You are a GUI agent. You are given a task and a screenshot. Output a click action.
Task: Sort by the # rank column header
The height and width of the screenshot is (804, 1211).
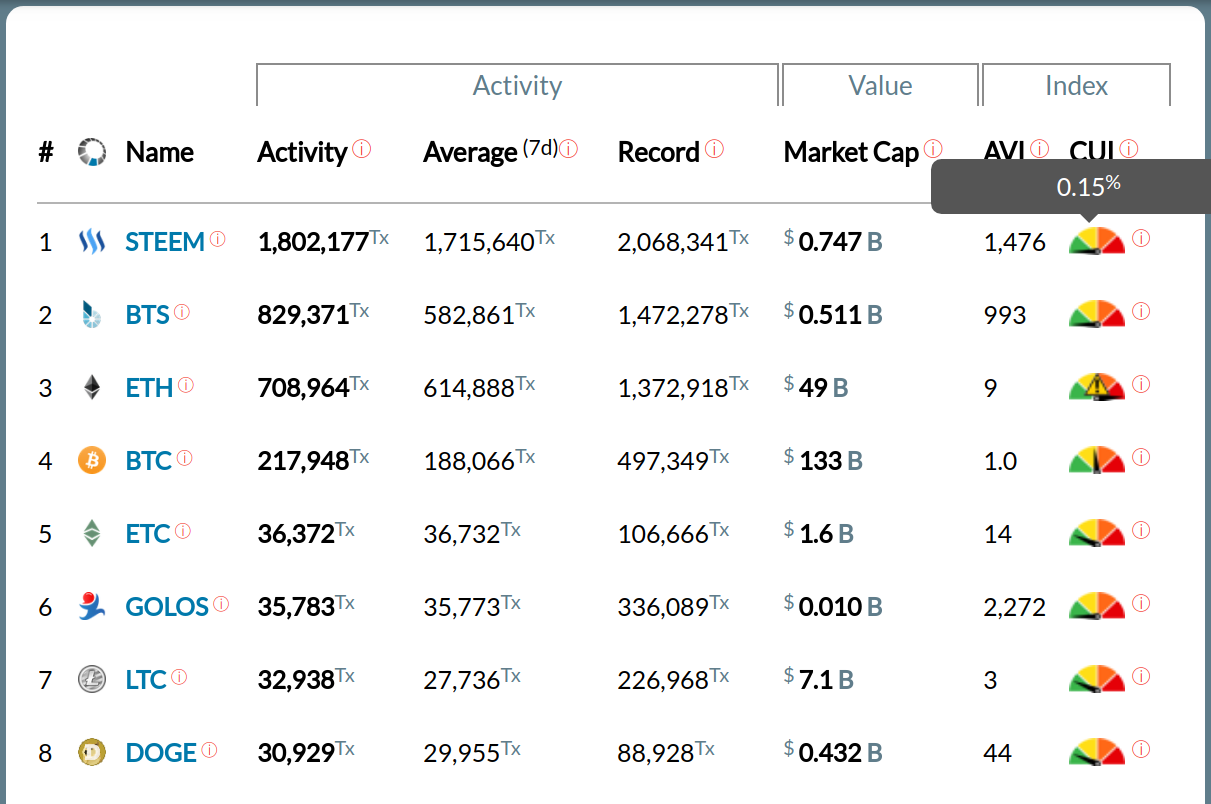point(46,153)
